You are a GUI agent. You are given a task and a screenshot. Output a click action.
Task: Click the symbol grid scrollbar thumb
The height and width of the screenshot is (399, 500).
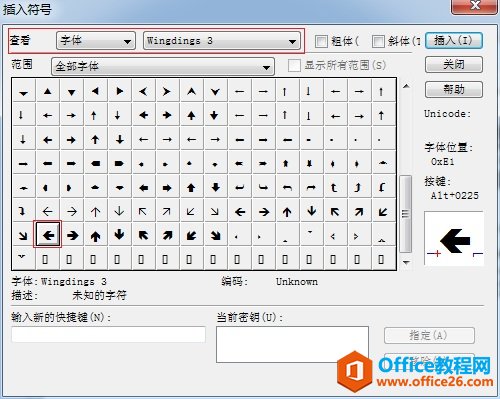(406, 214)
